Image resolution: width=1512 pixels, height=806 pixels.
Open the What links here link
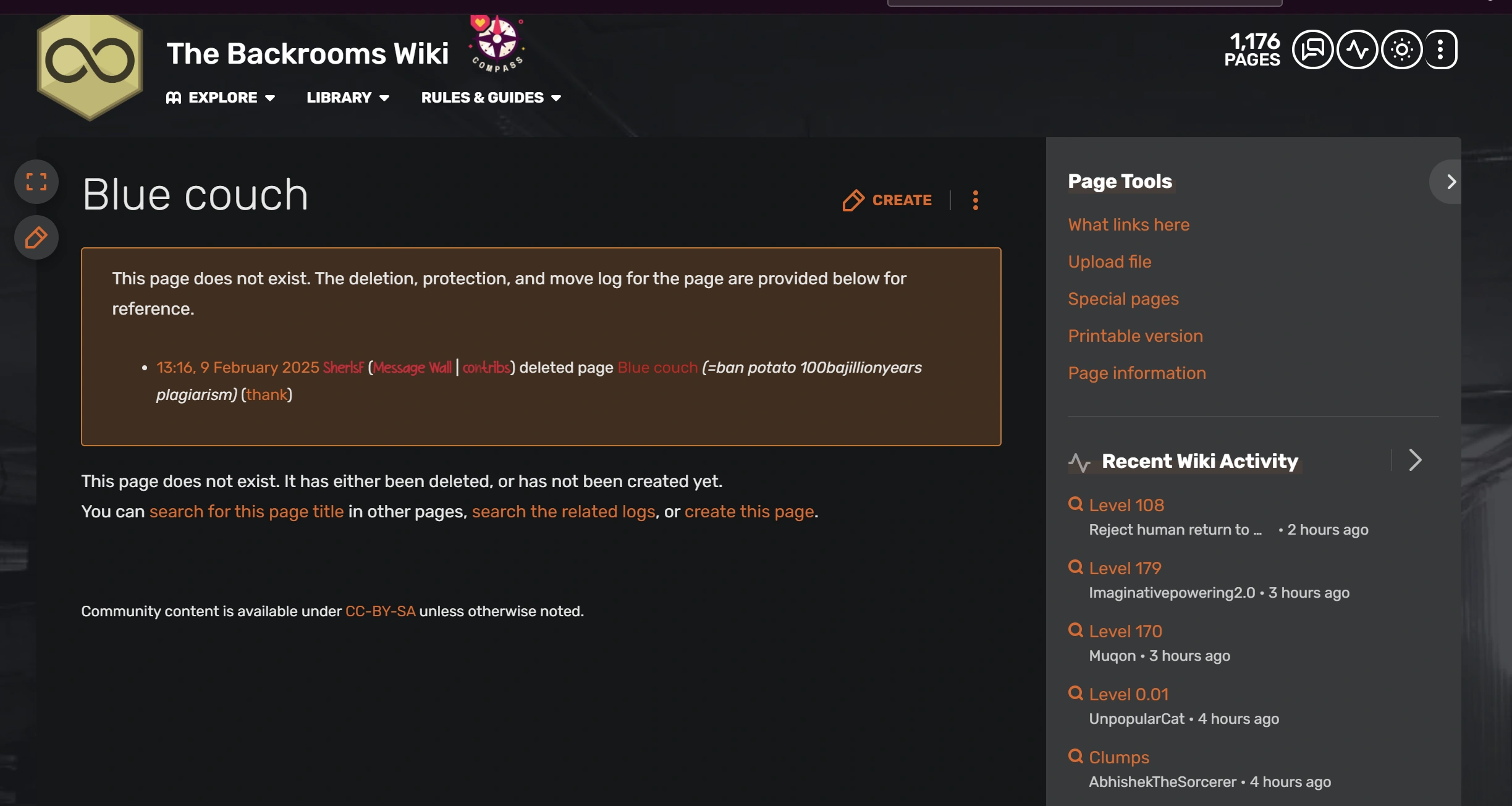point(1128,224)
